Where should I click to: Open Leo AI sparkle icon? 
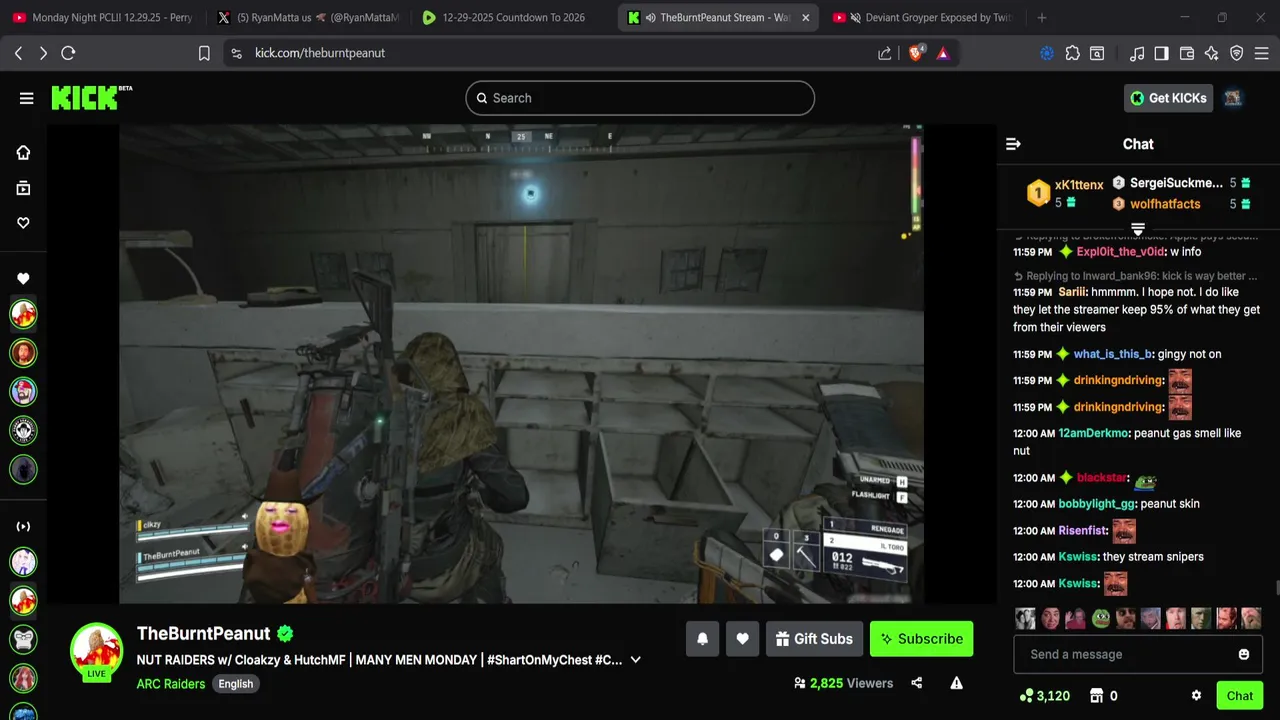click(1212, 53)
